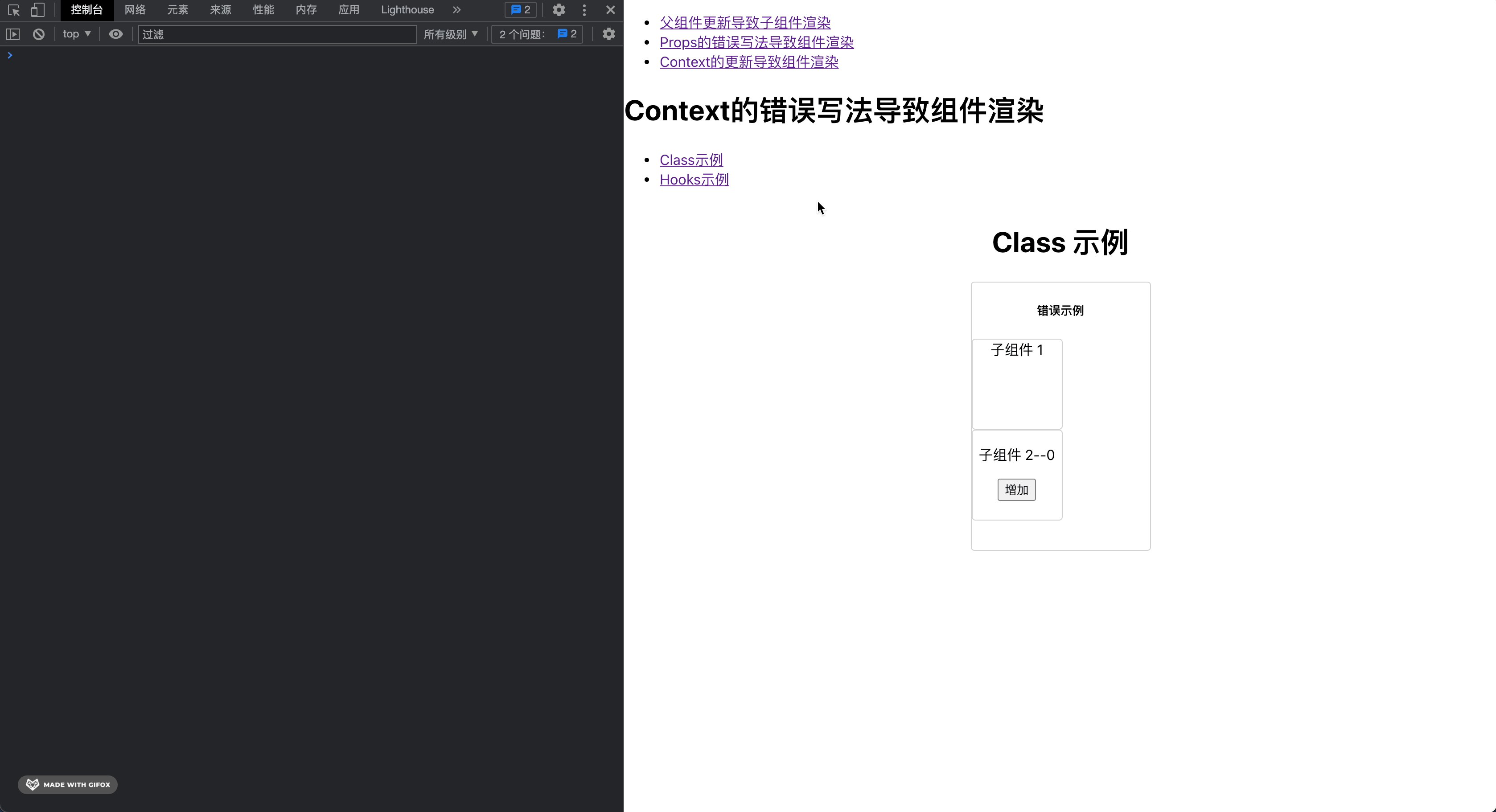The width and height of the screenshot is (1496, 812).
Task: Show the console sidebar panel icon
Action: pyautogui.click(x=13, y=34)
